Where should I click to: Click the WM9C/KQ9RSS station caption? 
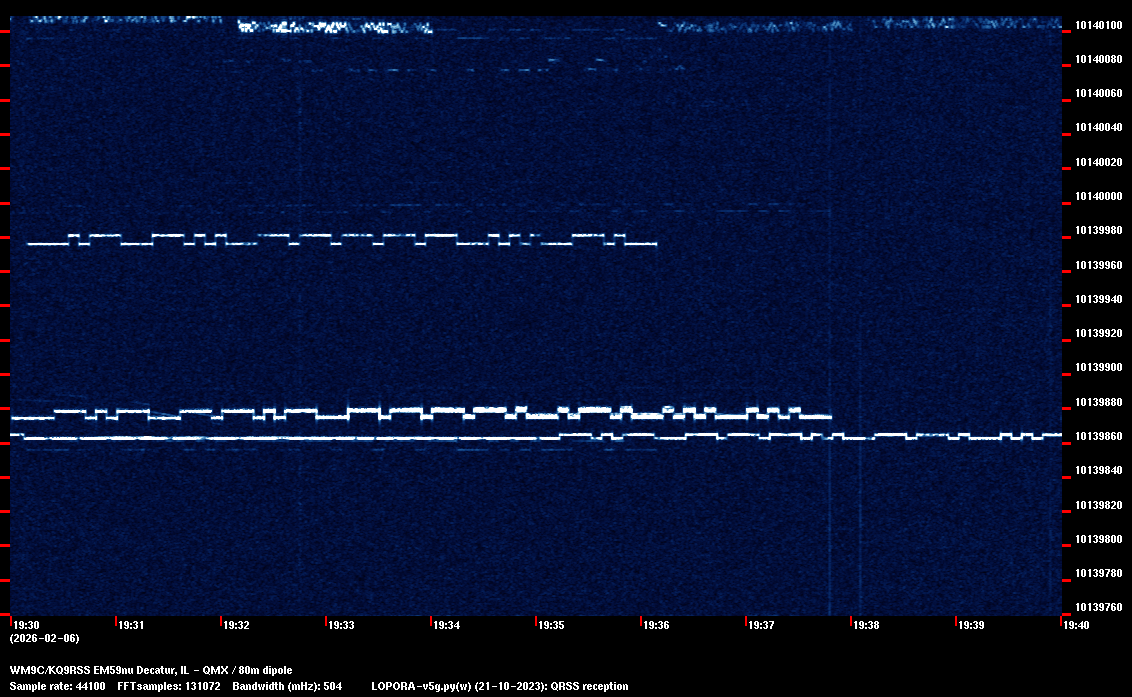151,670
